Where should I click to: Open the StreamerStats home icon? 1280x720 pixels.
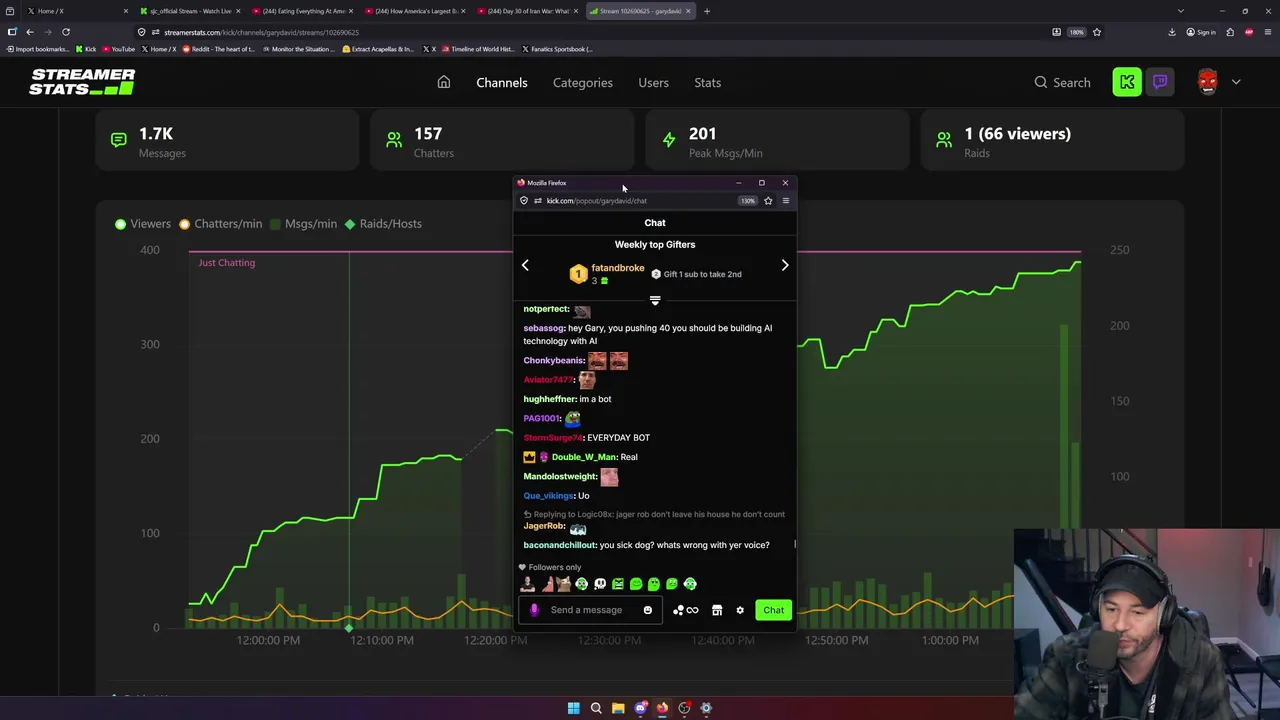(x=444, y=82)
